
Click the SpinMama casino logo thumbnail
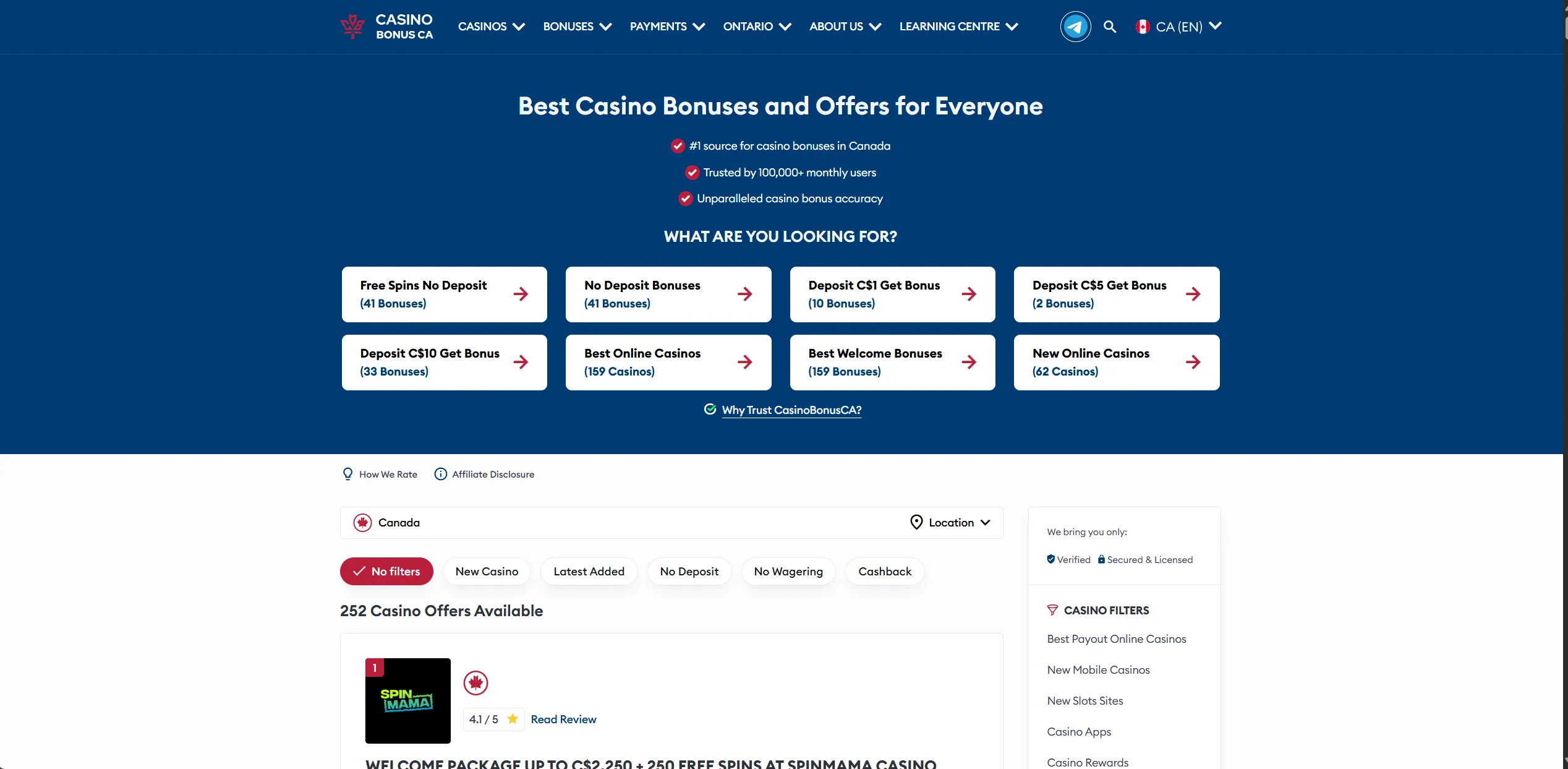408,701
